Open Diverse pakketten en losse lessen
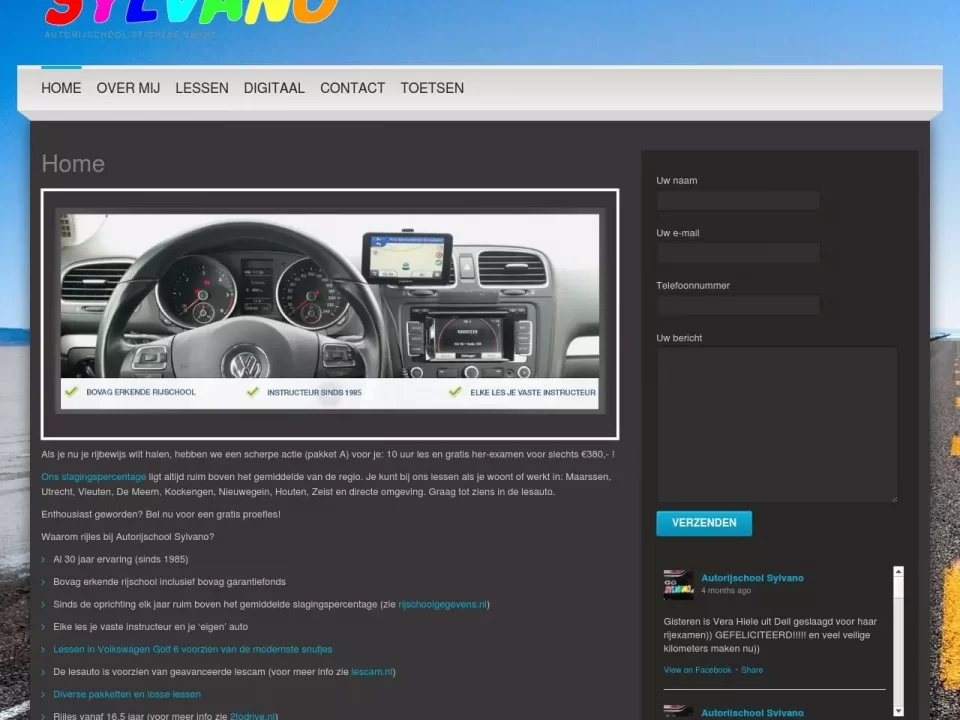Image resolution: width=960 pixels, height=720 pixels. coord(127,694)
